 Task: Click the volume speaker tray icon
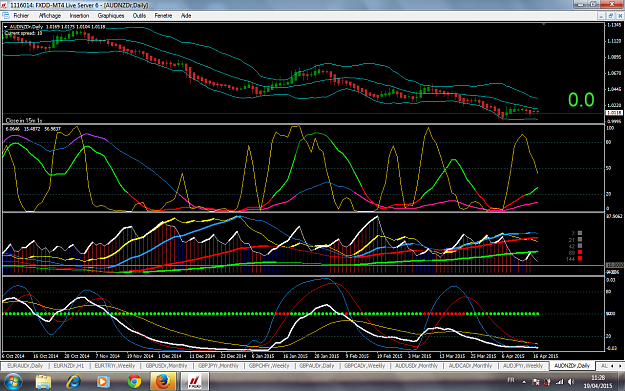coord(571,382)
